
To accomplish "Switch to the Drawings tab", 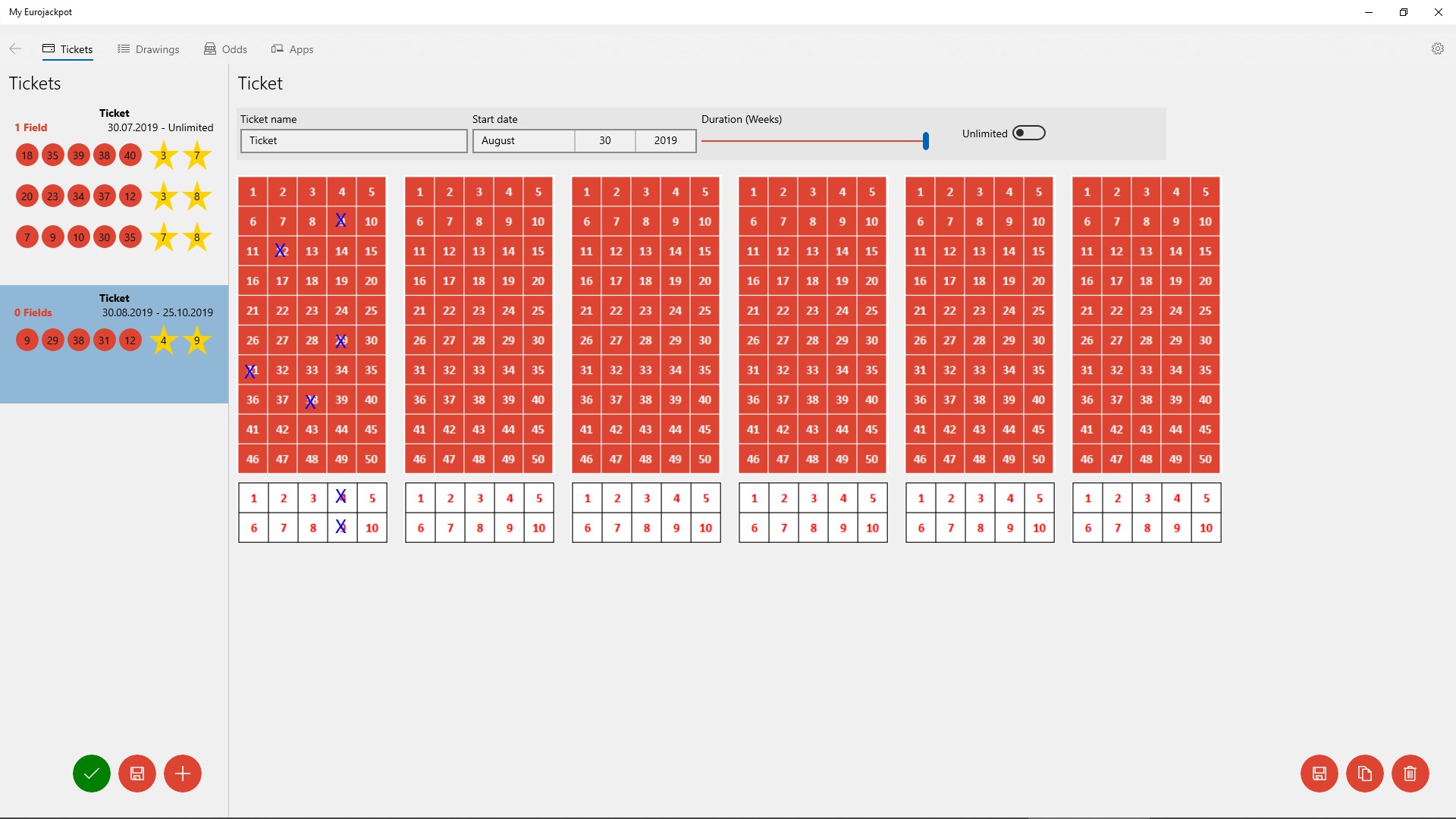I will 149,49.
